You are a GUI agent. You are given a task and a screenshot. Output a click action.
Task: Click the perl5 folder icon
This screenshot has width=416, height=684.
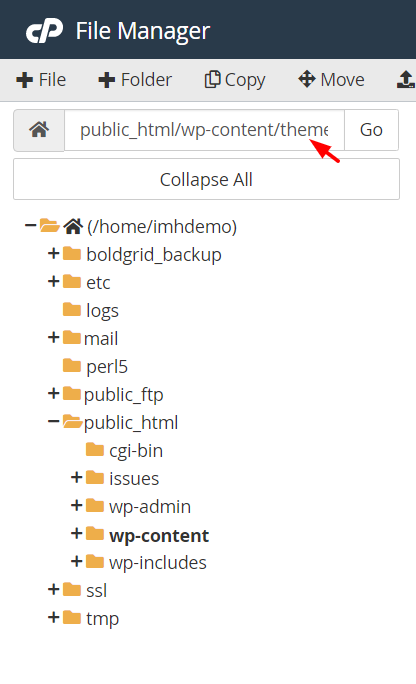[72, 366]
